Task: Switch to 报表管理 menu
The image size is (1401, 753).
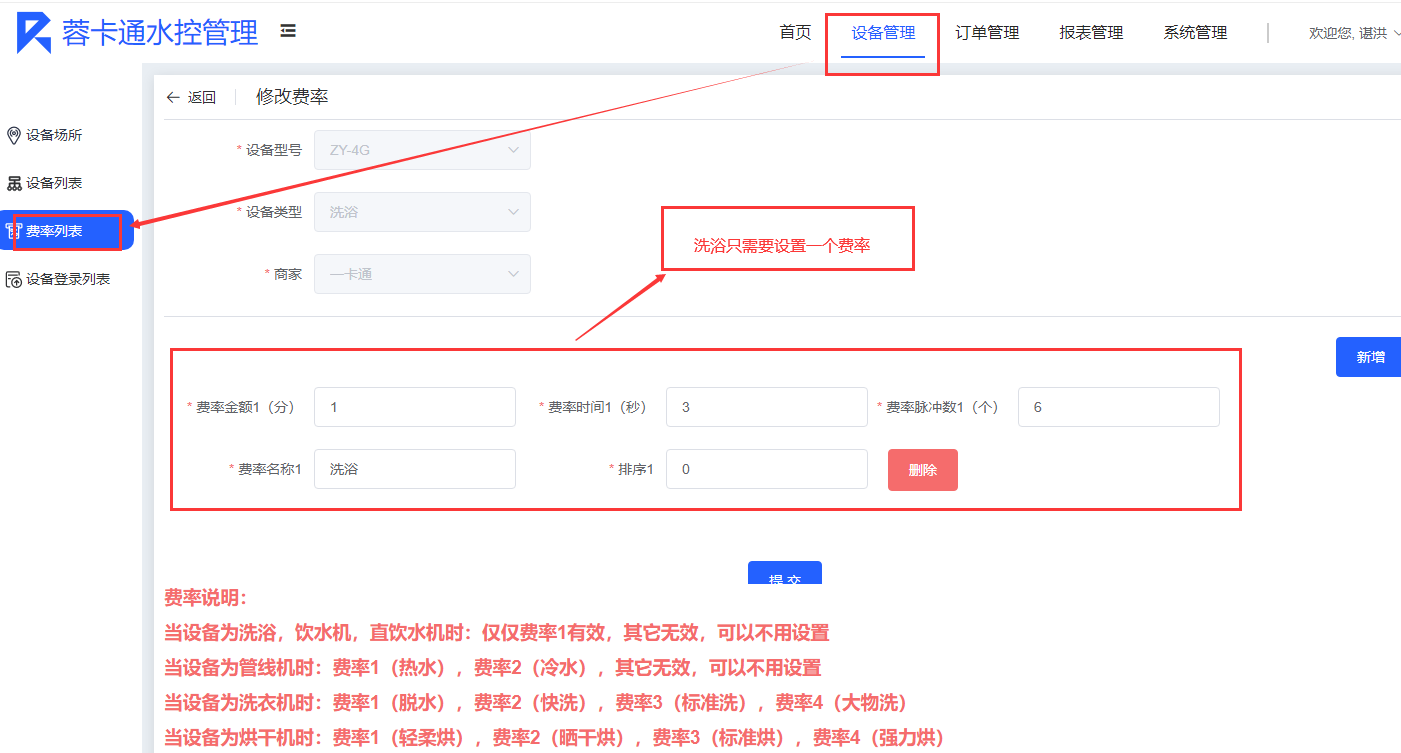Action: 1091,33
